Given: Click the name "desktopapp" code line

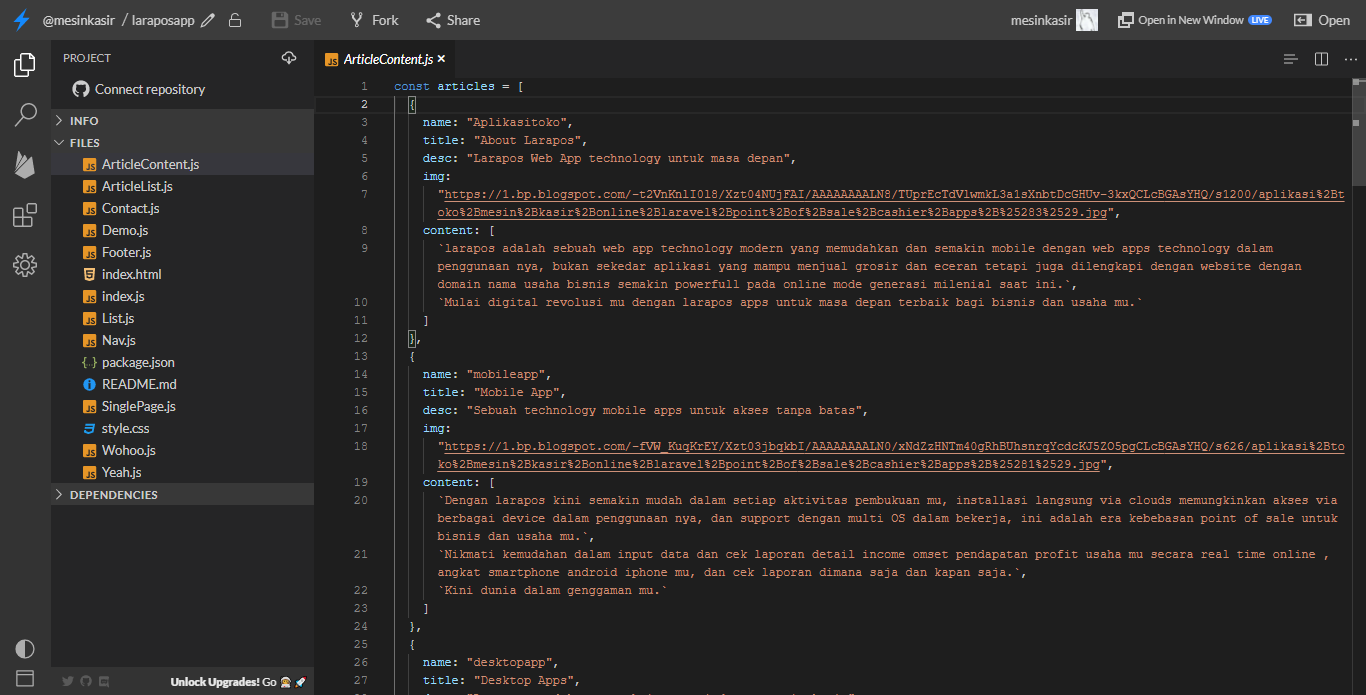Looking at the screenshot, I should tap(490, 662).
